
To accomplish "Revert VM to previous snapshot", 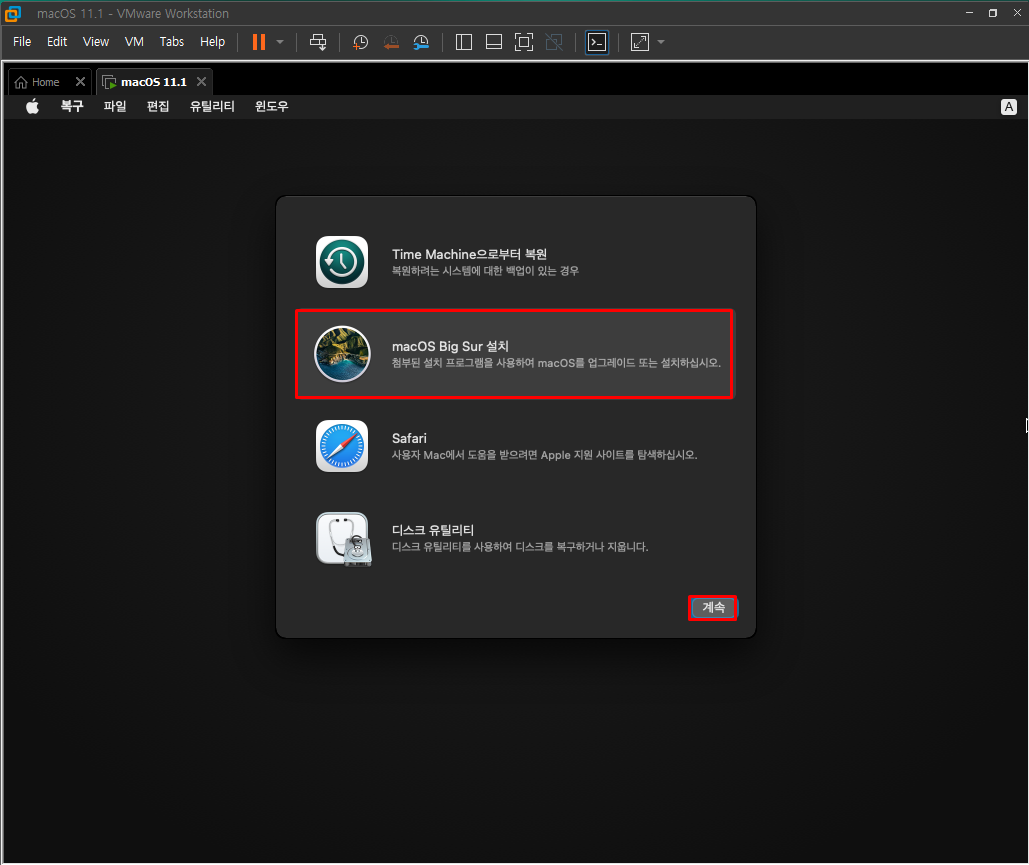I will click(x=391, y=42).
